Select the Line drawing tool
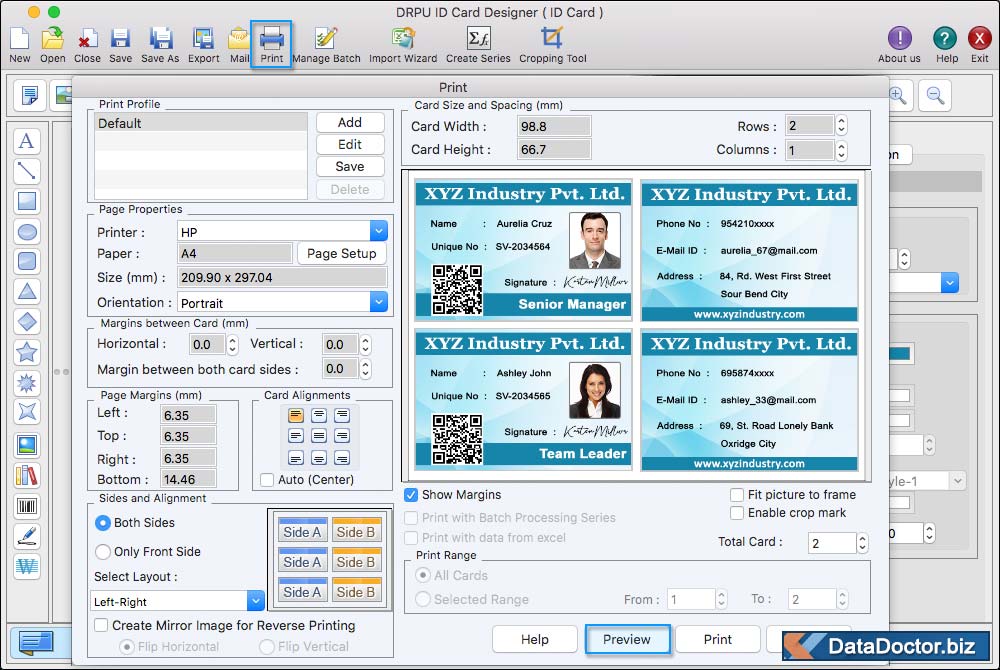The image size is (1000, 670). pos(27,171)
